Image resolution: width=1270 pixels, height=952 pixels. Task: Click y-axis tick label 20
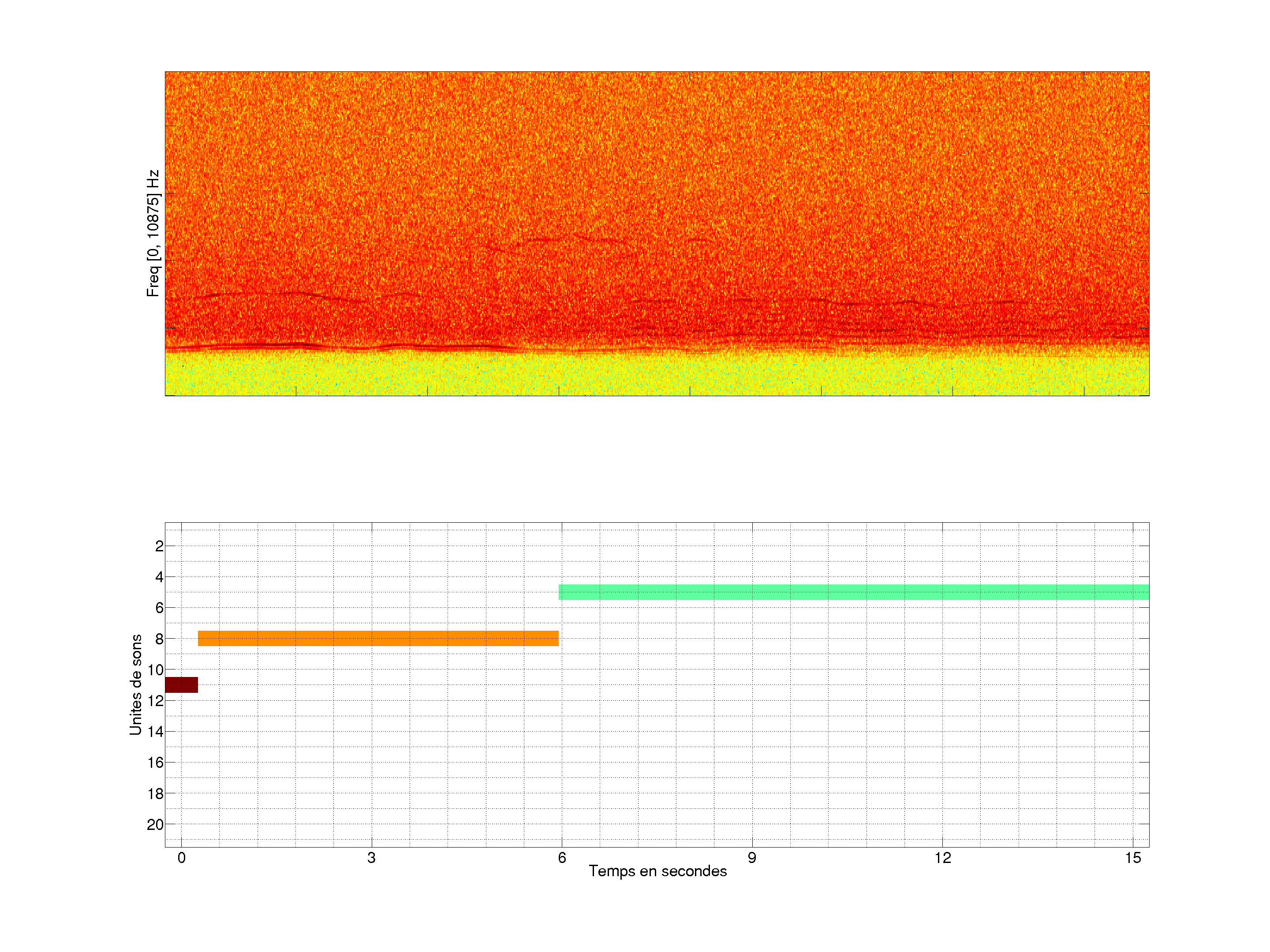click(x=155, y=825)
